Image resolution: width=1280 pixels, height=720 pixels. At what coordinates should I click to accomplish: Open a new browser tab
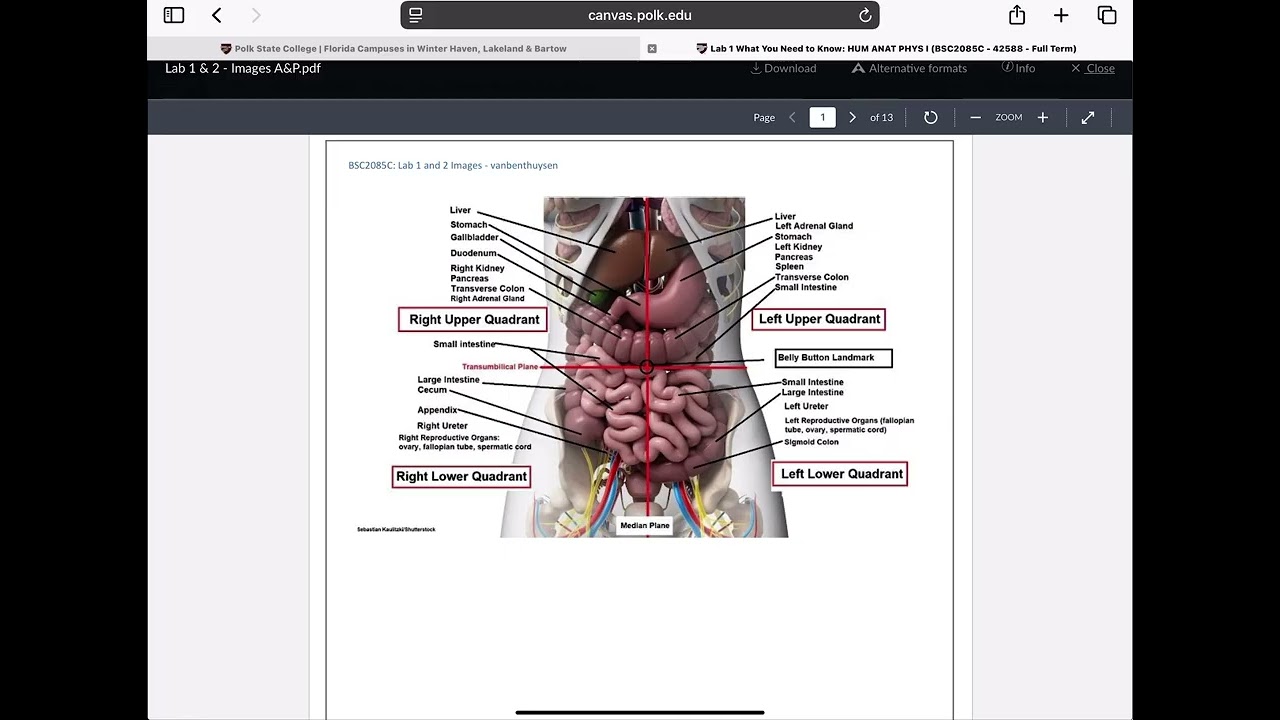[x=1061, y=15]
